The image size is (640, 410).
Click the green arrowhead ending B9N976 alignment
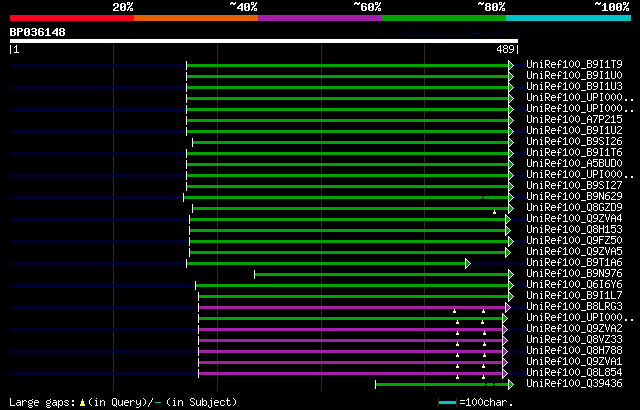click(511, 275)
